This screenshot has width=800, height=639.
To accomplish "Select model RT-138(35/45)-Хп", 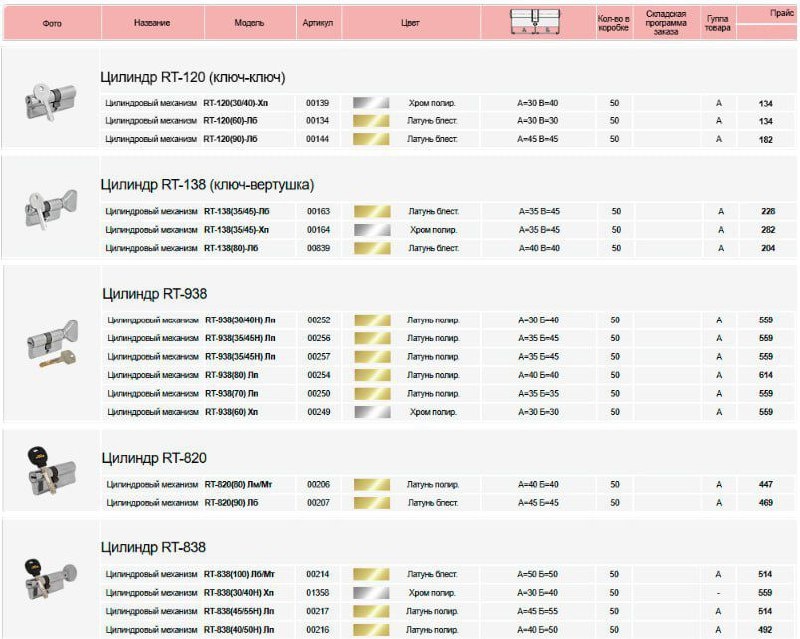I will coord(236,230).
